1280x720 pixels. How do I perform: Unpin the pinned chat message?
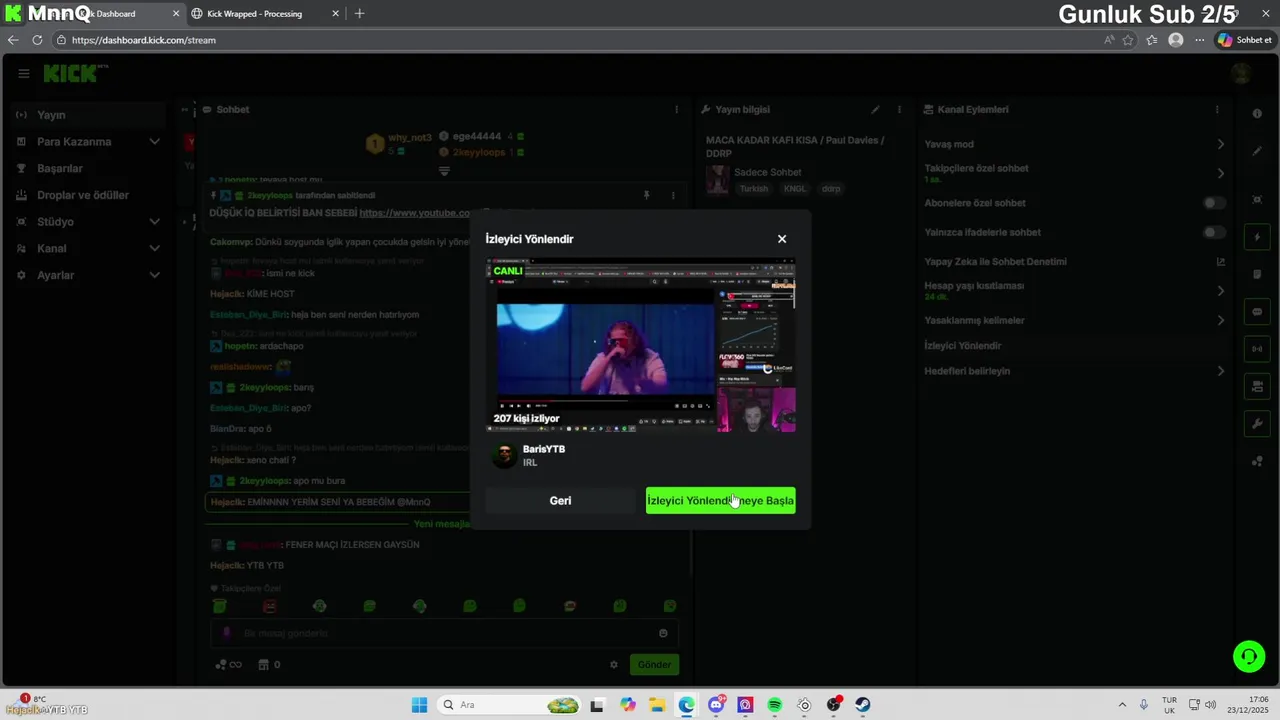[x=646, y=195]
